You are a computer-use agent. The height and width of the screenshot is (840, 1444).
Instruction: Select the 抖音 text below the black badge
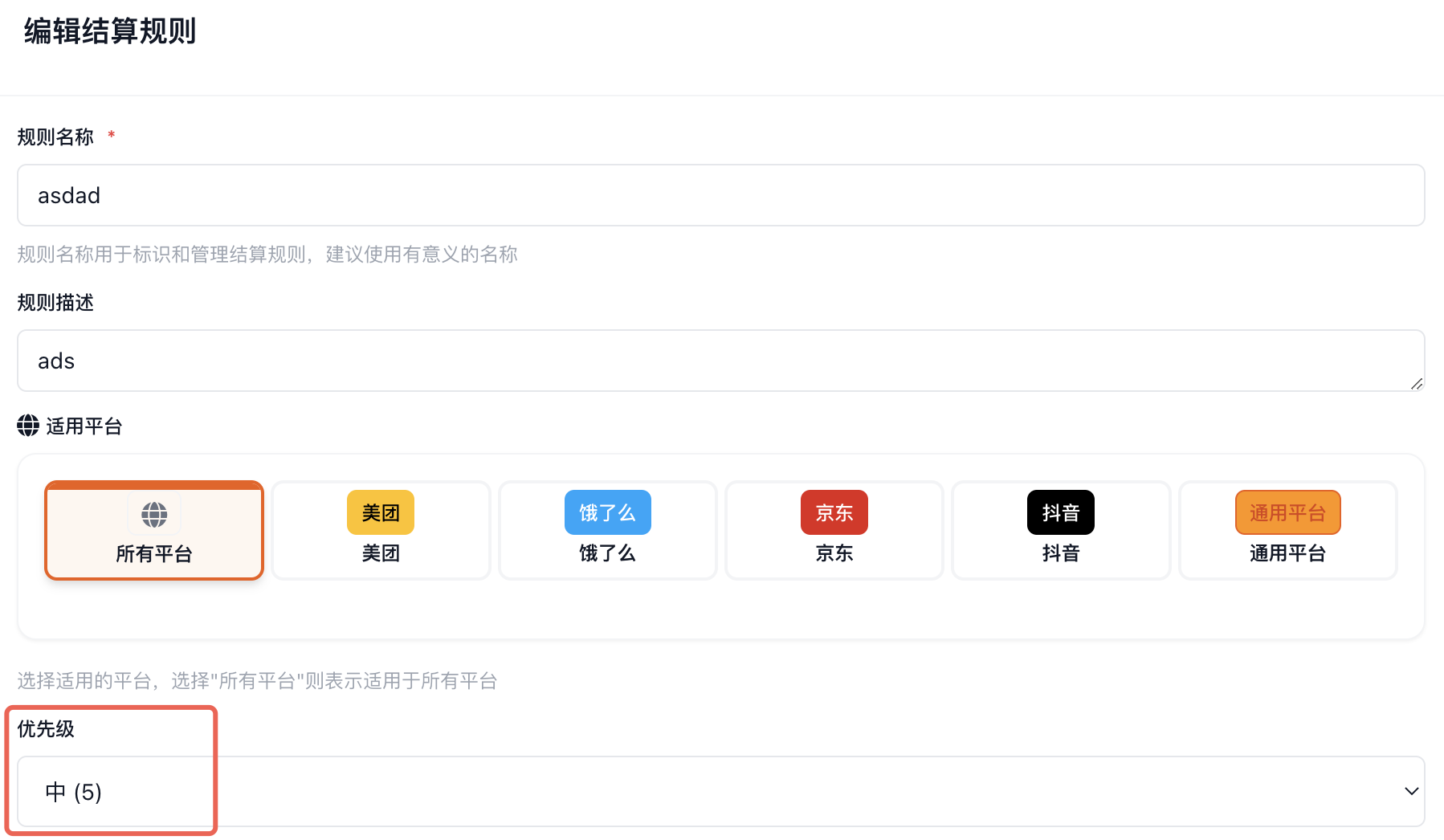[1060, 553]
